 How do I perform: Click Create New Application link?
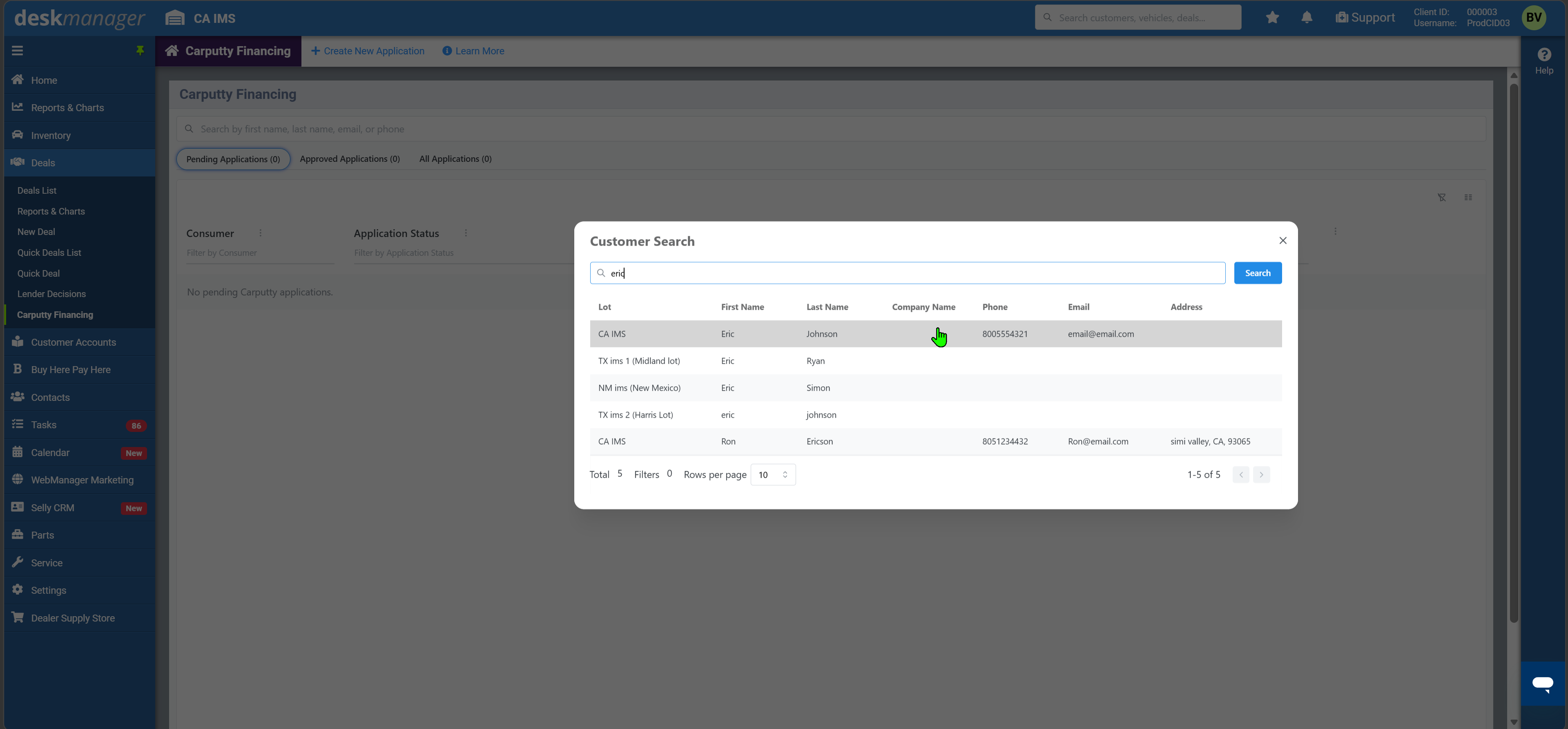pyautogui.click(x=368, y=51)
